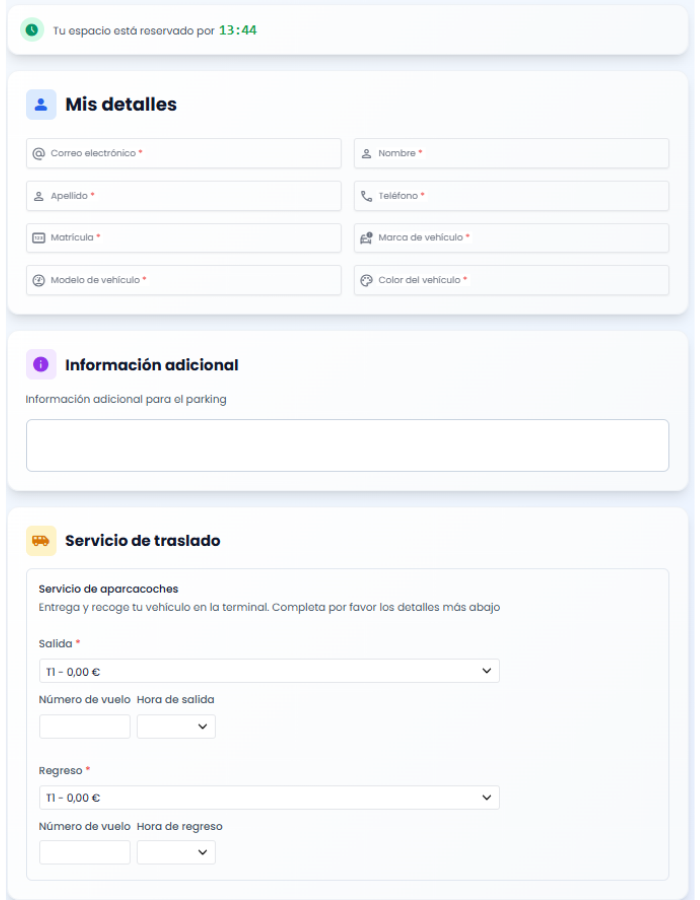Click the steering wheel icon in Modelo field
700x900 pixels.
tap(39, 280)
